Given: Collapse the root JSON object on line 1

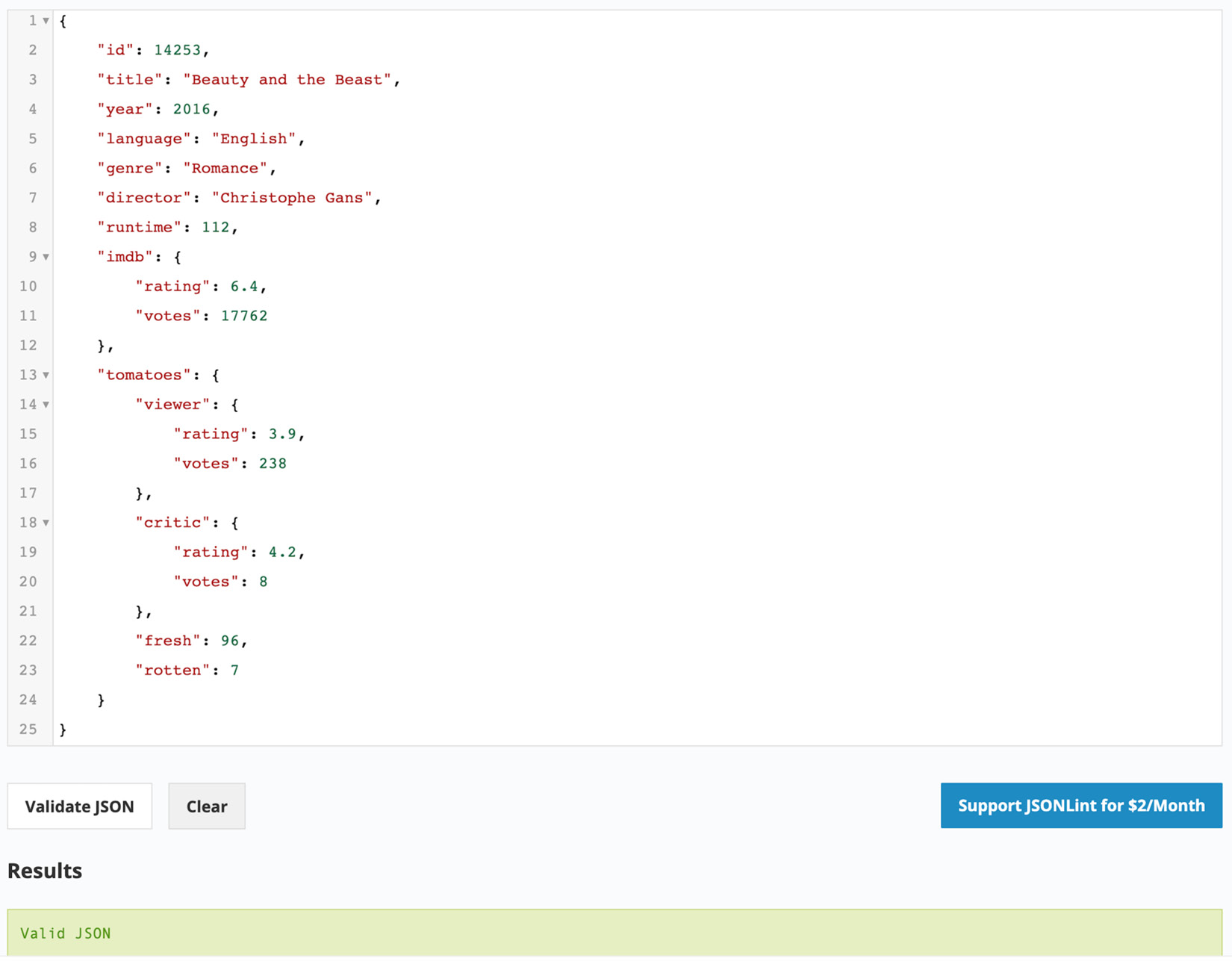Looking at the screenshot, I should (45, 21).
